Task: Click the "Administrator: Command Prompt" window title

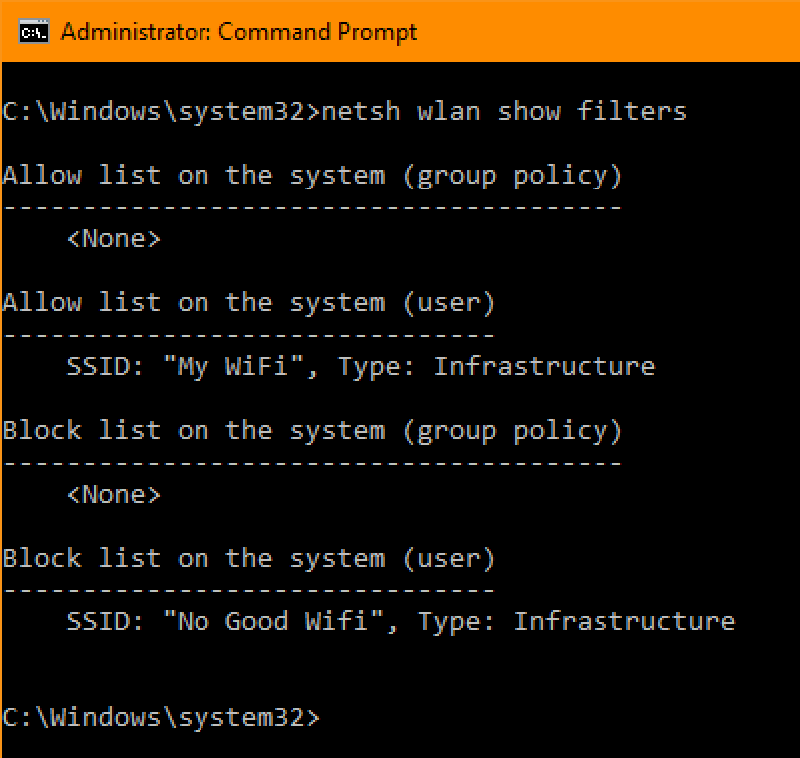Action: (x=239, y=32)
